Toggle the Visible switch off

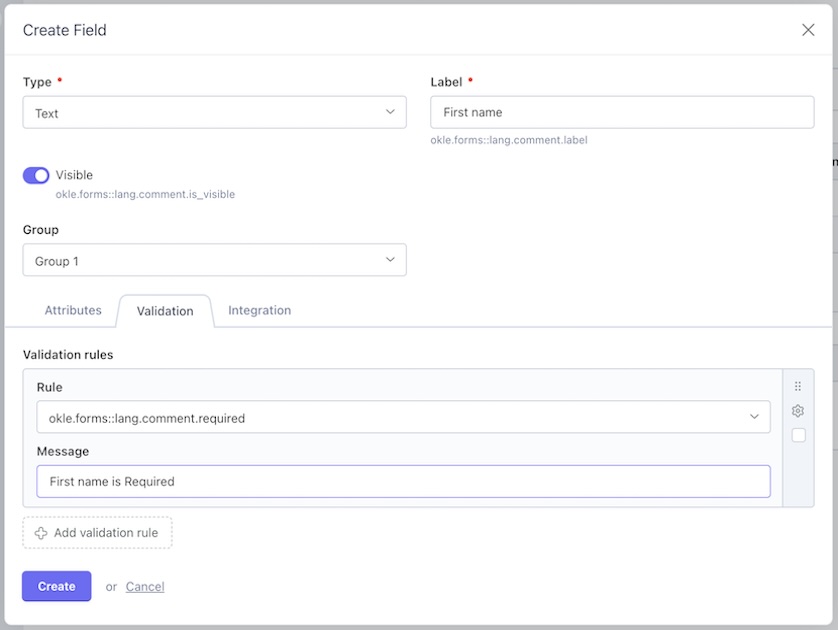point(36,176)
